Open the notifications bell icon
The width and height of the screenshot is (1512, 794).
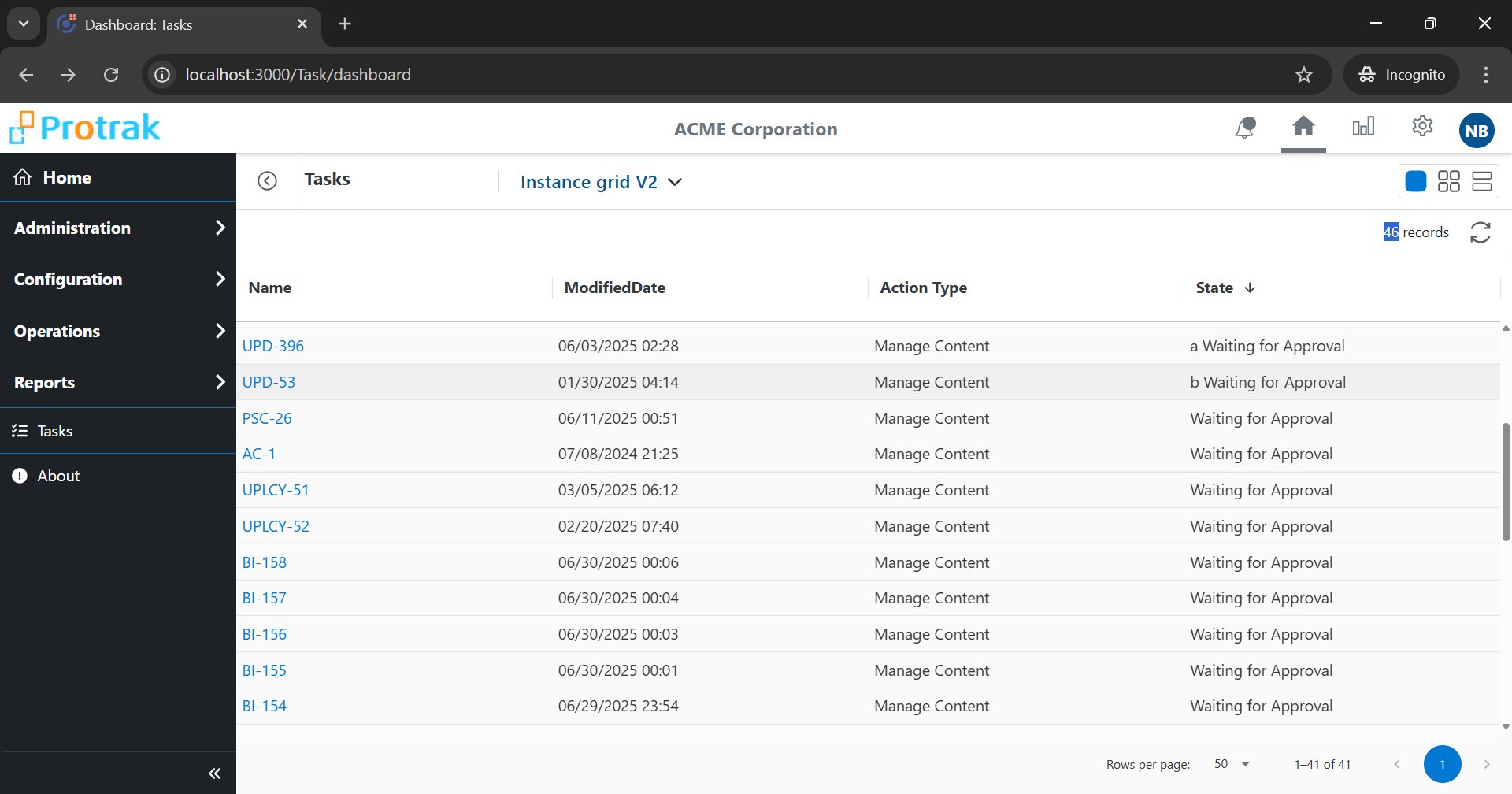pyautogui.click(x=1244, y=128)
